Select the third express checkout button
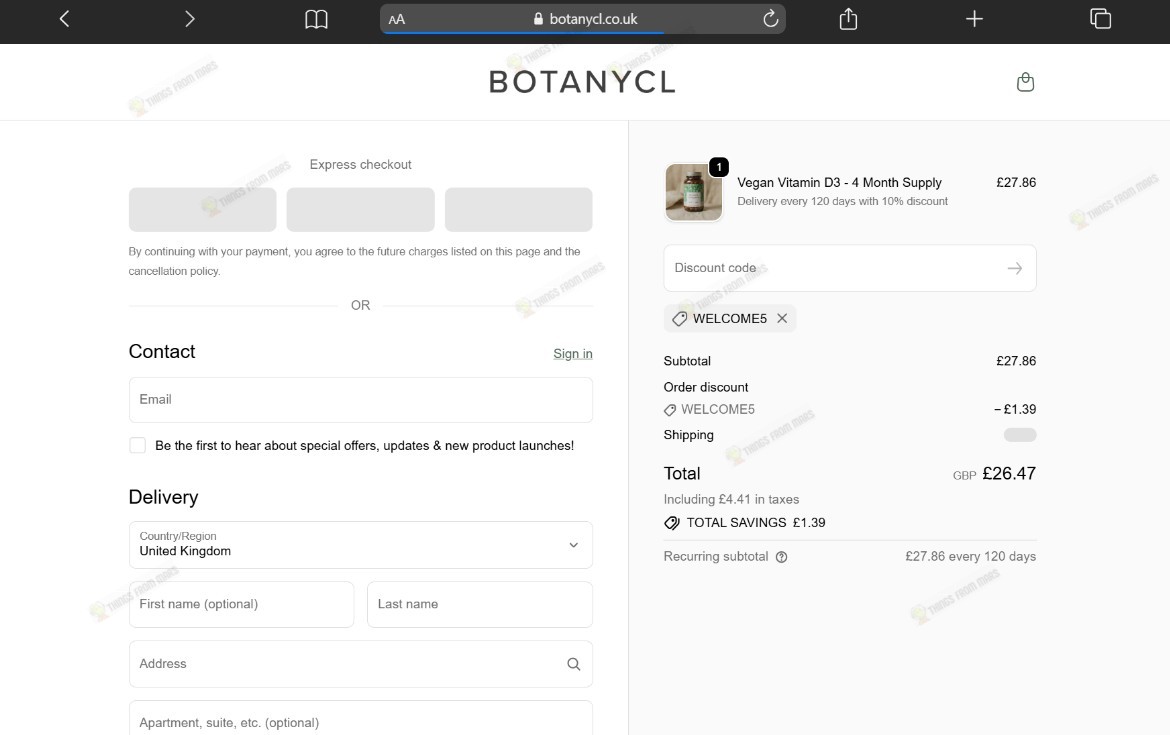 pos(519,210)
